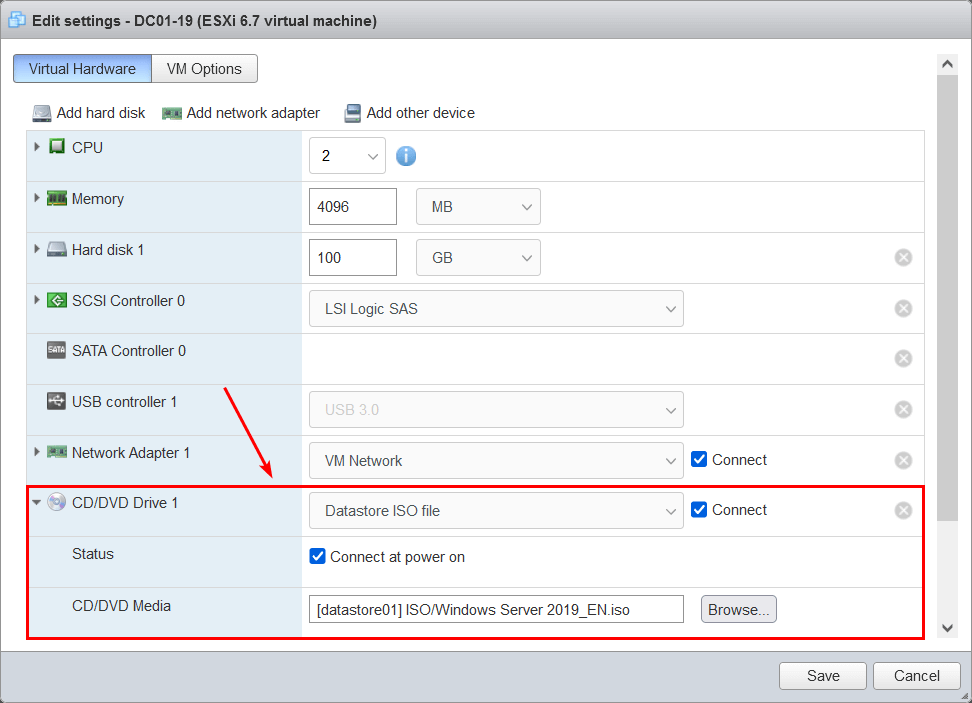The width and height of the screenshot is (972, 703).
Task: Click the SCSI Controller 0 icon
Action: tap(57, 301)
